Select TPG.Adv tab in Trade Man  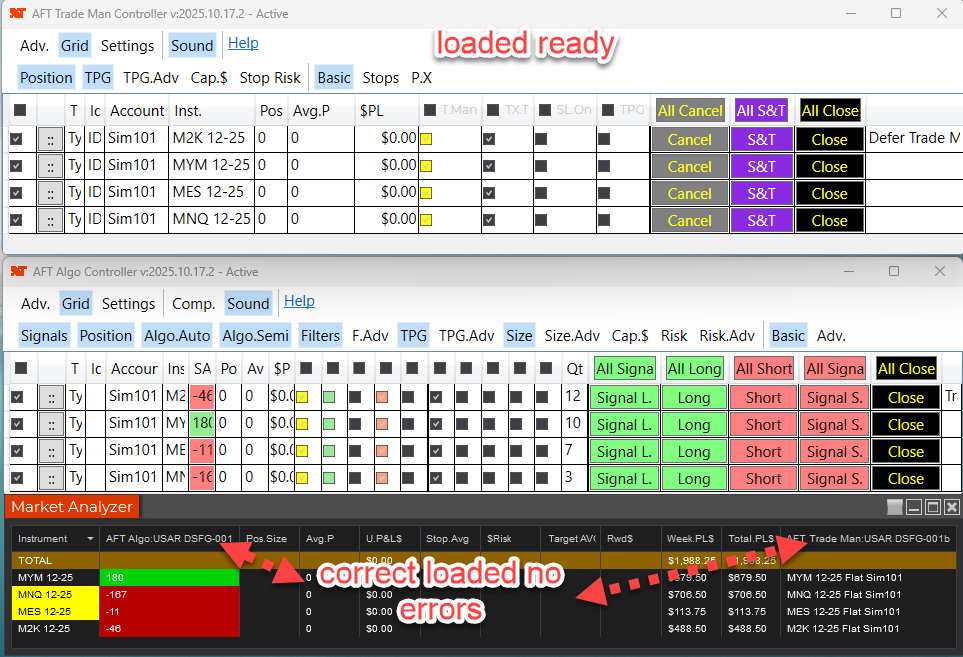point(151,78)
